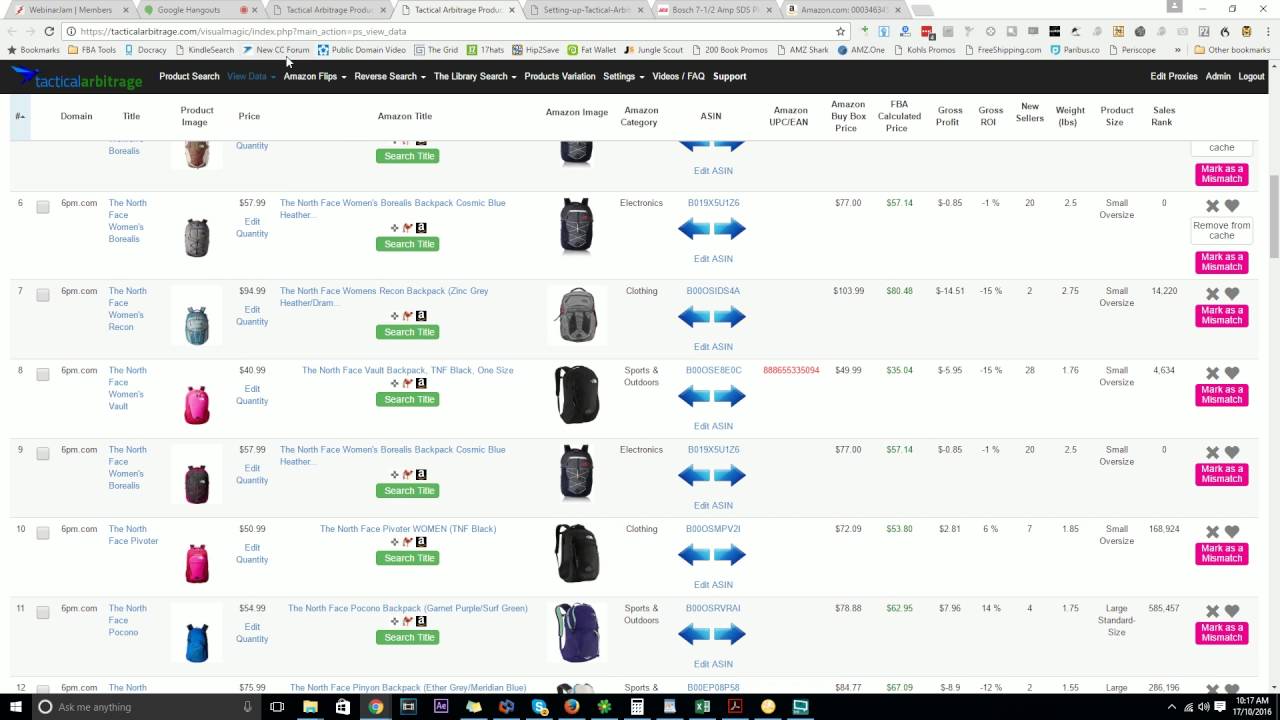
Task: Open grey Recon backpack Amazon image in row 7
Action: (x=577, y=315)
